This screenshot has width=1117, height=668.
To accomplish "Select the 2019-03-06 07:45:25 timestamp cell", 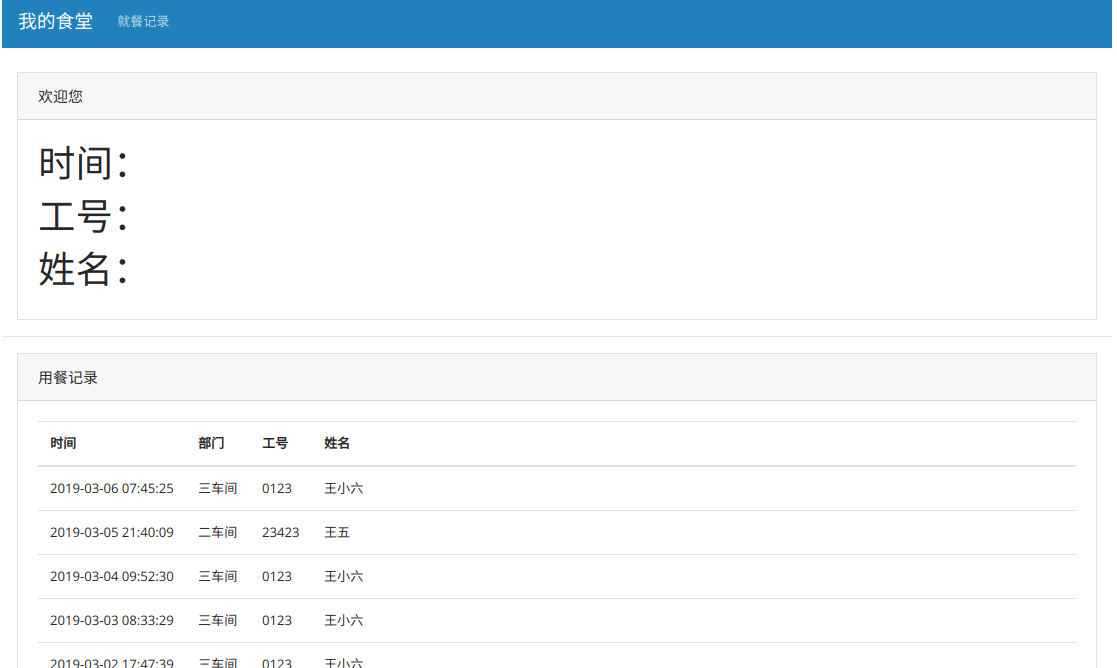I will [x=111, y=489].
